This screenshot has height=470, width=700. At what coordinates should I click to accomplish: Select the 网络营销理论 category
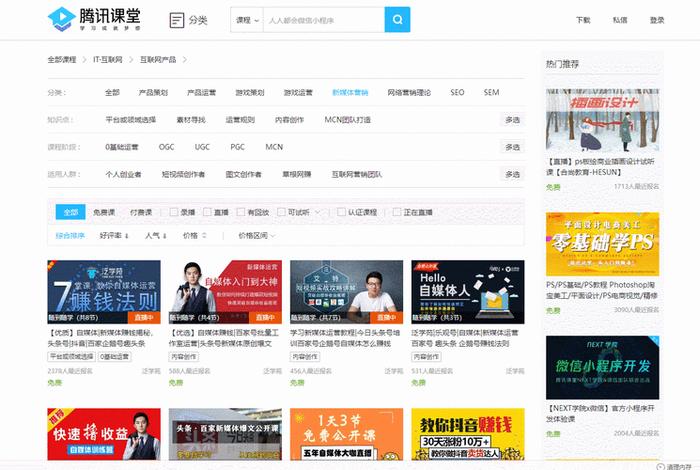(x=409, y=92)
